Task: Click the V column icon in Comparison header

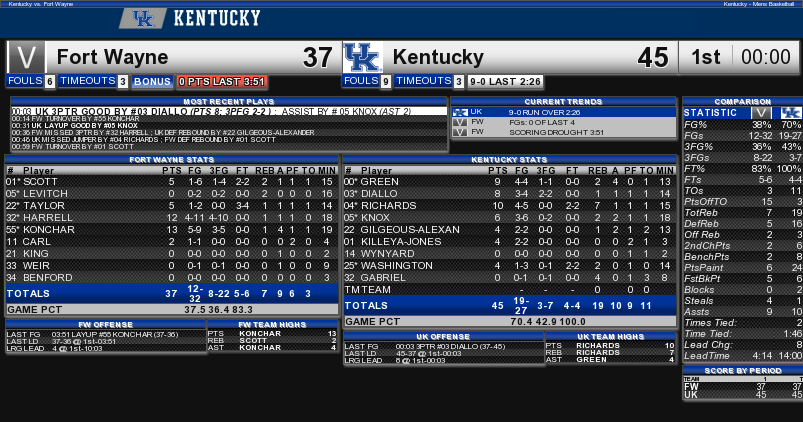Action: click(x=761, y=113)
